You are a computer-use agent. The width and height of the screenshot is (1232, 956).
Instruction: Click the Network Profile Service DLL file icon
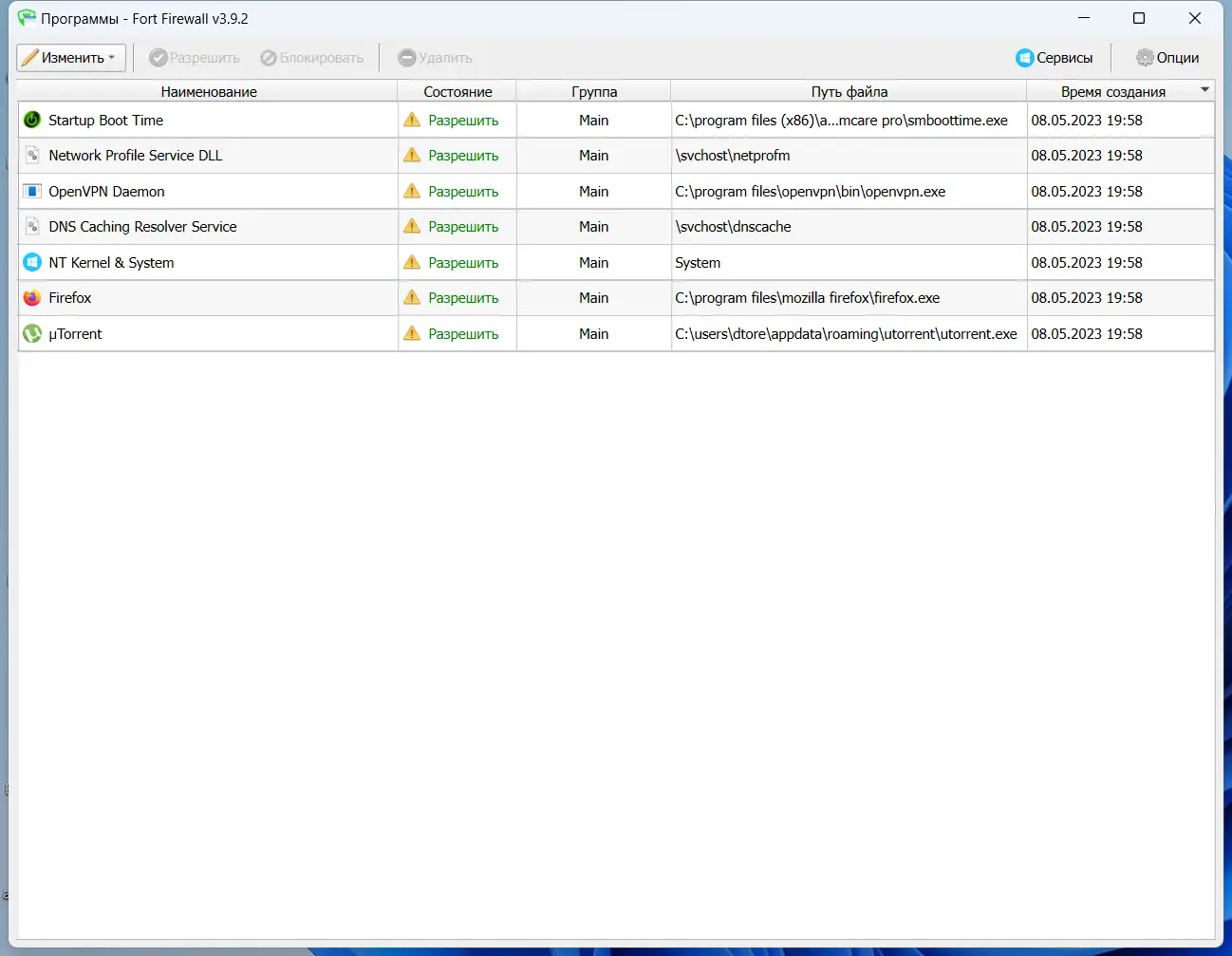pos(32,155)
